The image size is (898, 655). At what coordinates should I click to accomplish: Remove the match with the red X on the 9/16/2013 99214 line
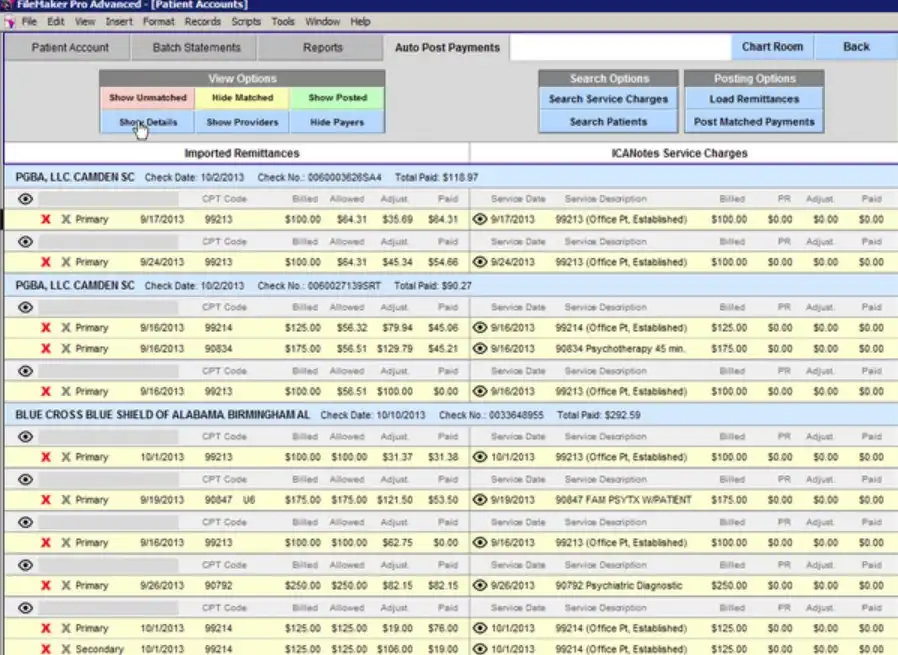(46, 327)
